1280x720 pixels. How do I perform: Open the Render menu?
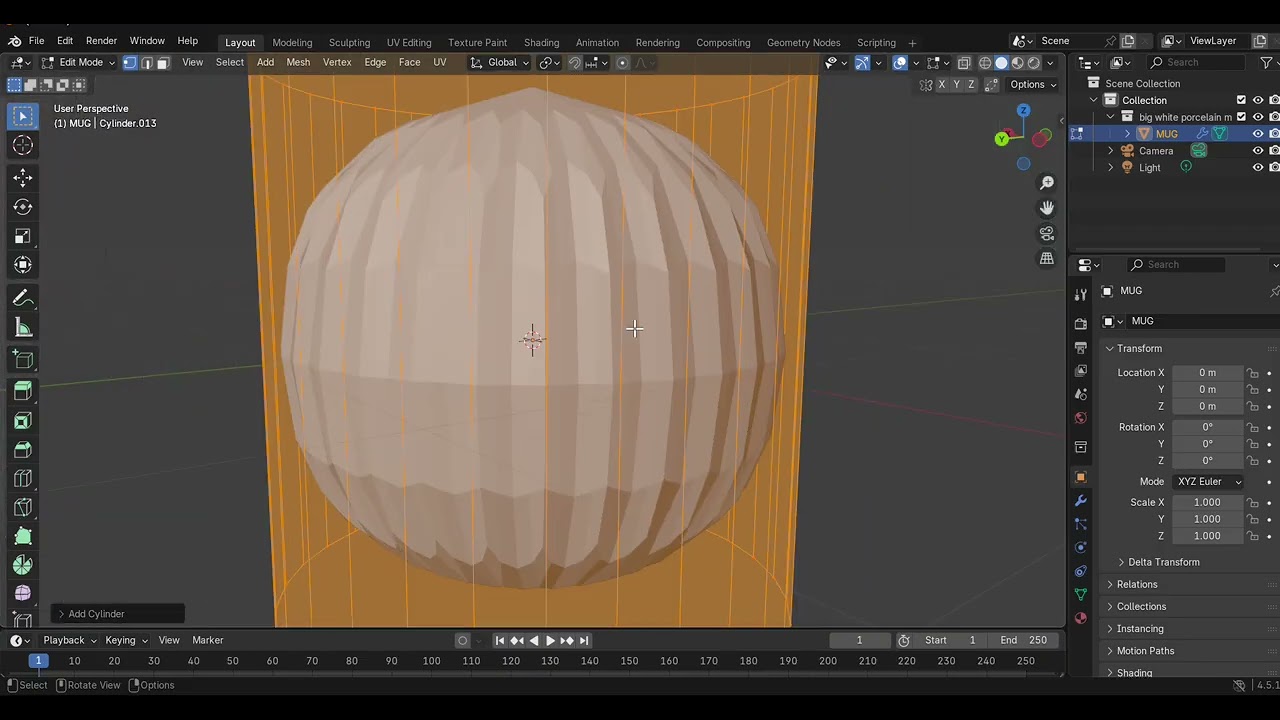click(x=101, y=41)
